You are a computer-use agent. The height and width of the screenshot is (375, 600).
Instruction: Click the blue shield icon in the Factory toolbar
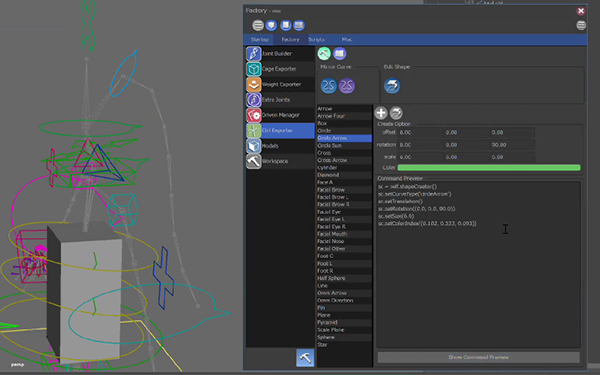(x=271, y=25)
